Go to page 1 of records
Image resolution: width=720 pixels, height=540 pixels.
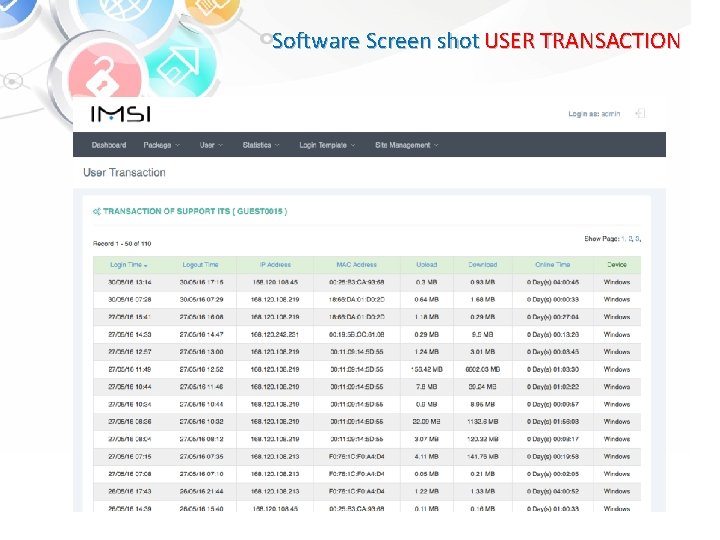pos(623,239)
